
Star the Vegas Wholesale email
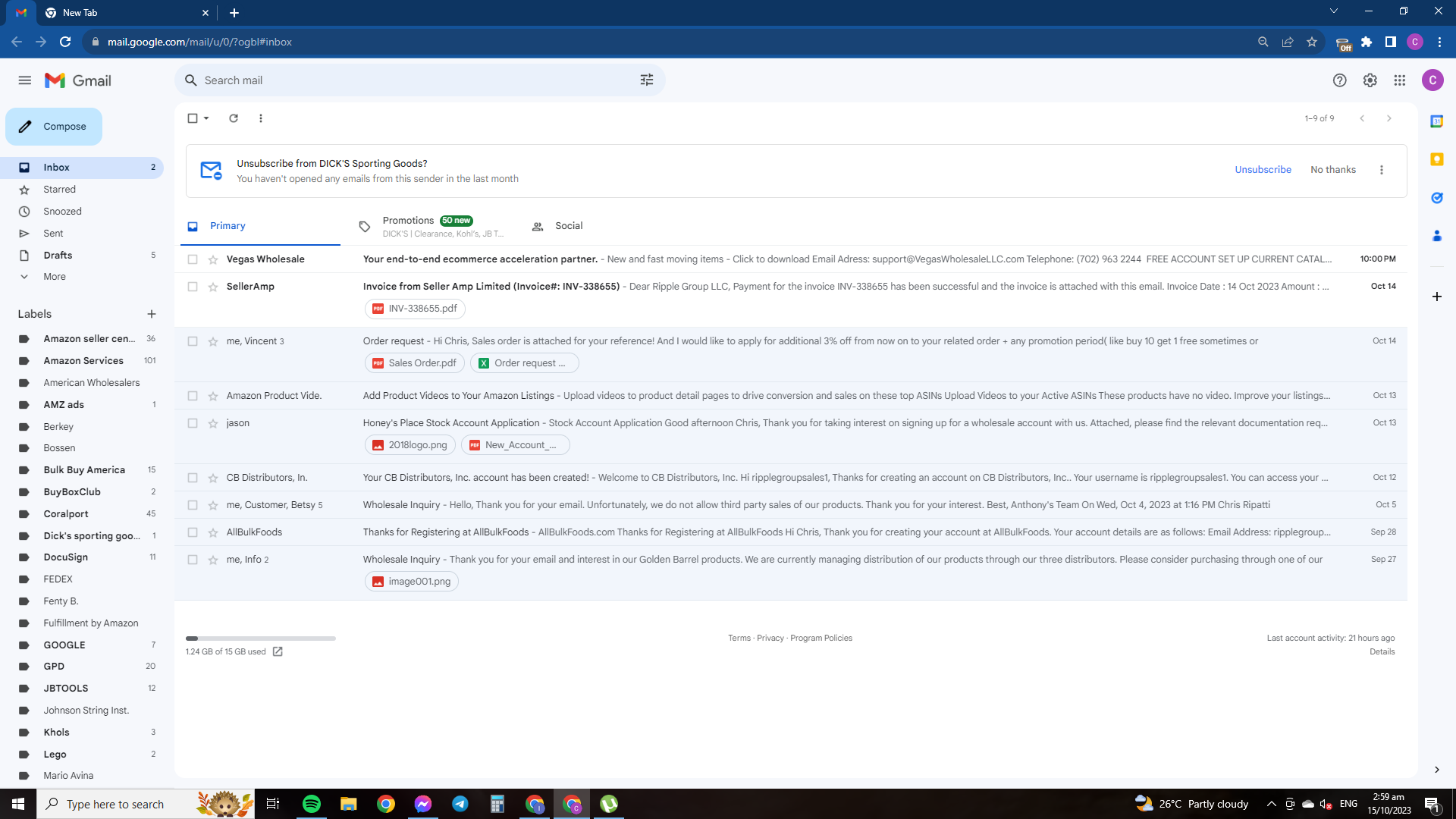click(213, 259)
